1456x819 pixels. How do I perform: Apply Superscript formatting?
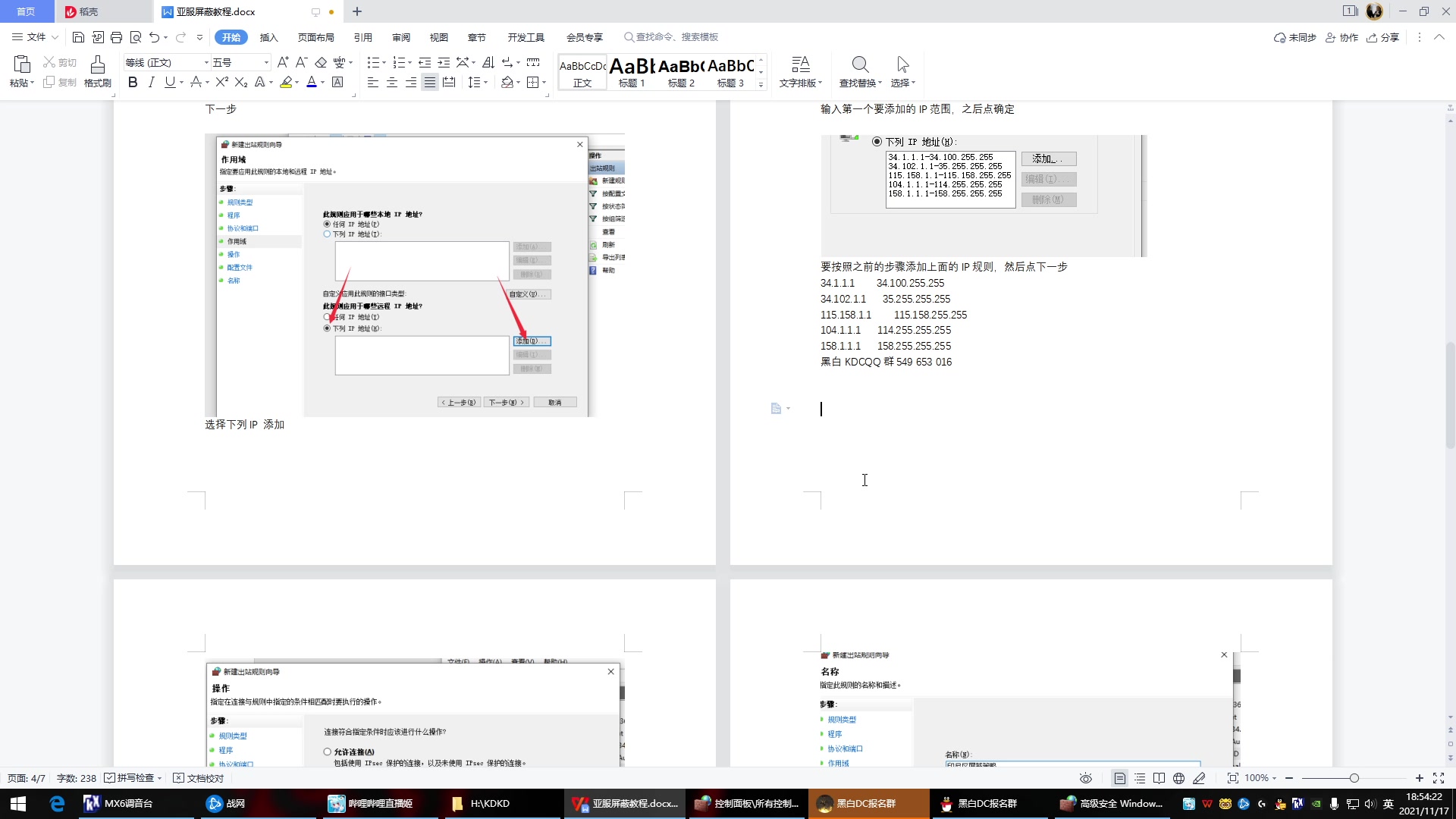coord(221,82)
